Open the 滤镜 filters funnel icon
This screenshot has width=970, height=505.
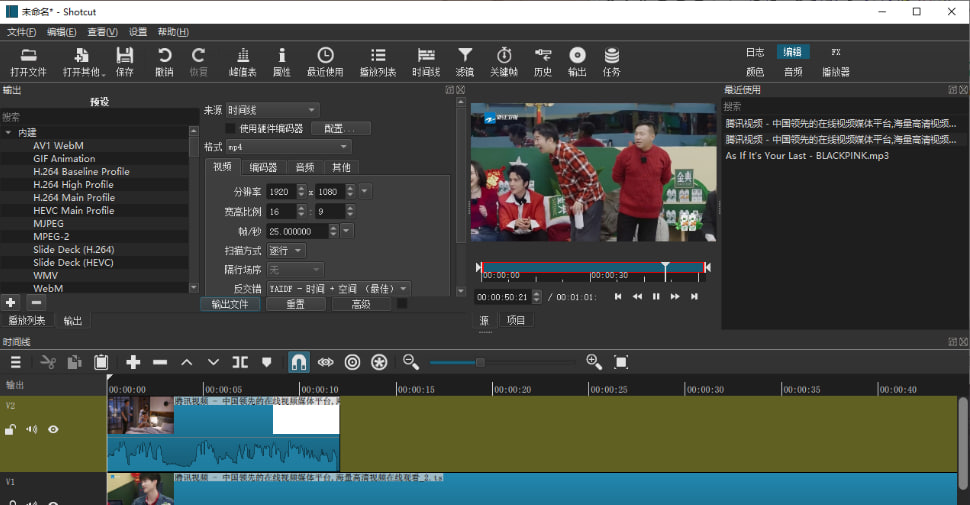[465, 55]
